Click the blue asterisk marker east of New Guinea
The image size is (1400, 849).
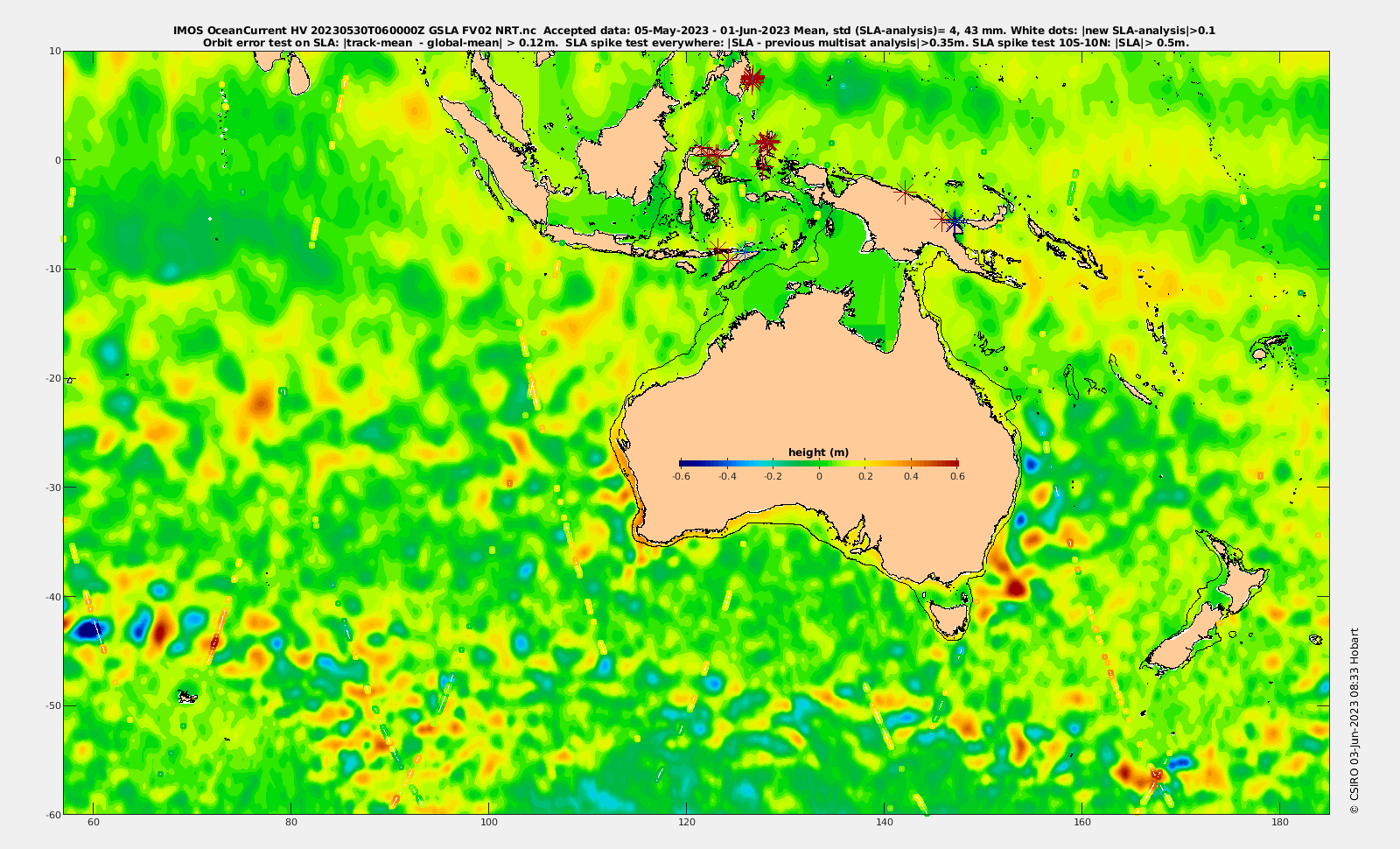pos(955,222)
